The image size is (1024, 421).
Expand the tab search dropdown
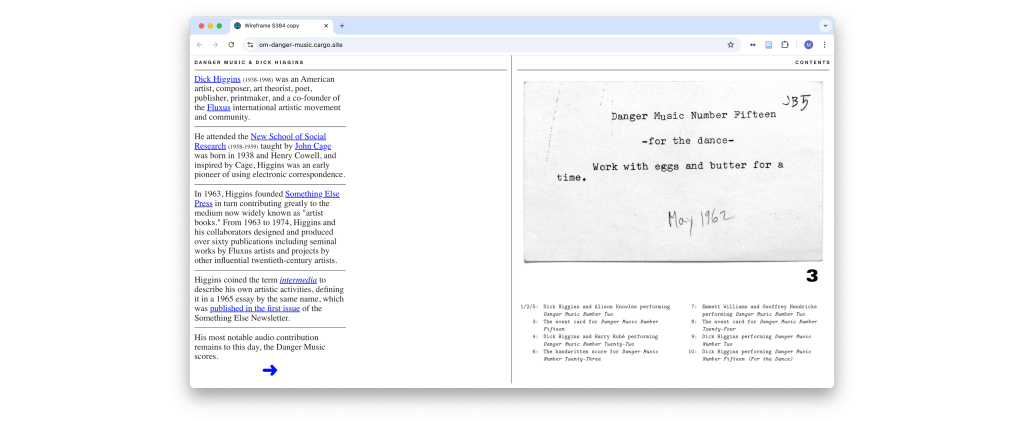pyautogui.click(x=825, y=26)
